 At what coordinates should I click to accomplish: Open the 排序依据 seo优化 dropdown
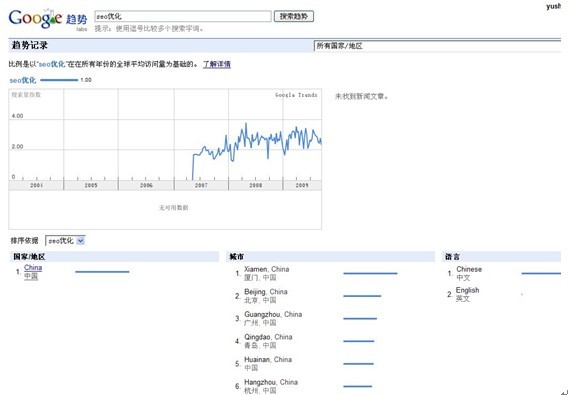(x=65, y=241)
